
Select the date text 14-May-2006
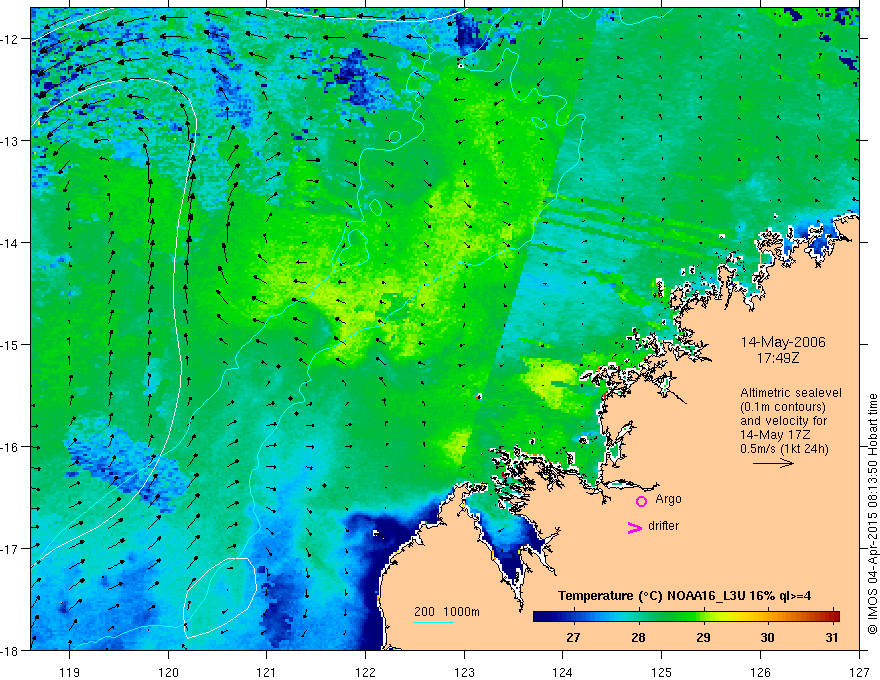click(x=783, y=342)
